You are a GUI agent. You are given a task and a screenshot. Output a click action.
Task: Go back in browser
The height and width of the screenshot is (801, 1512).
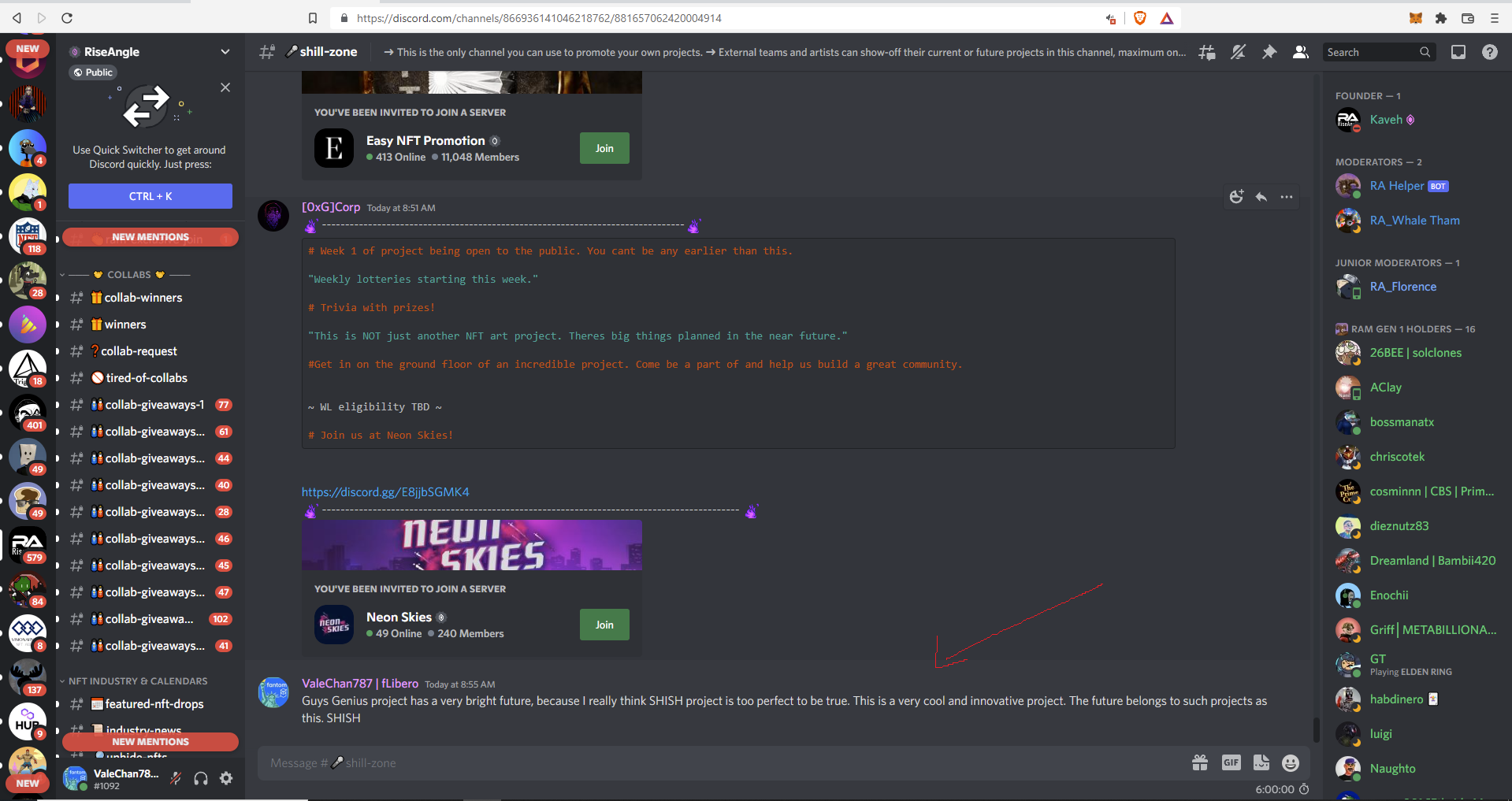17,17
